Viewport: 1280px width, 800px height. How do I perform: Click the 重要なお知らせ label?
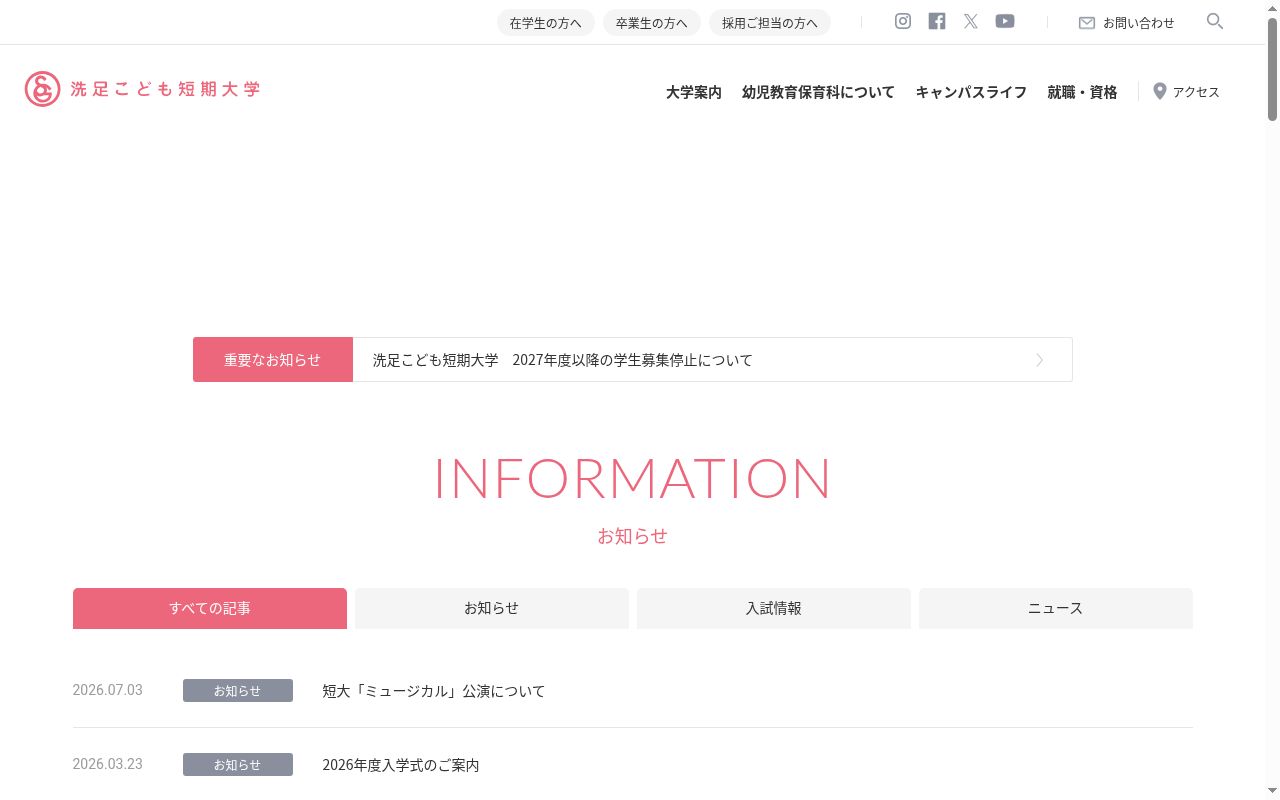point(273,360)
